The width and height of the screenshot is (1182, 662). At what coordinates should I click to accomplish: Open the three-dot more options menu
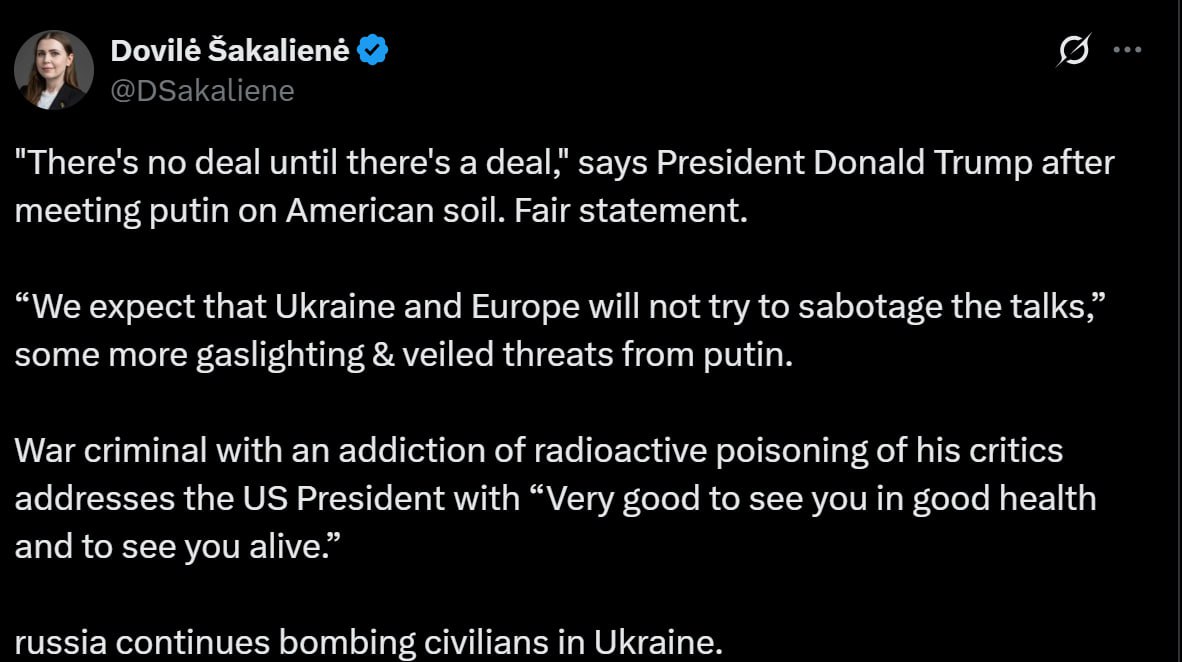[x=1127, y=50]
